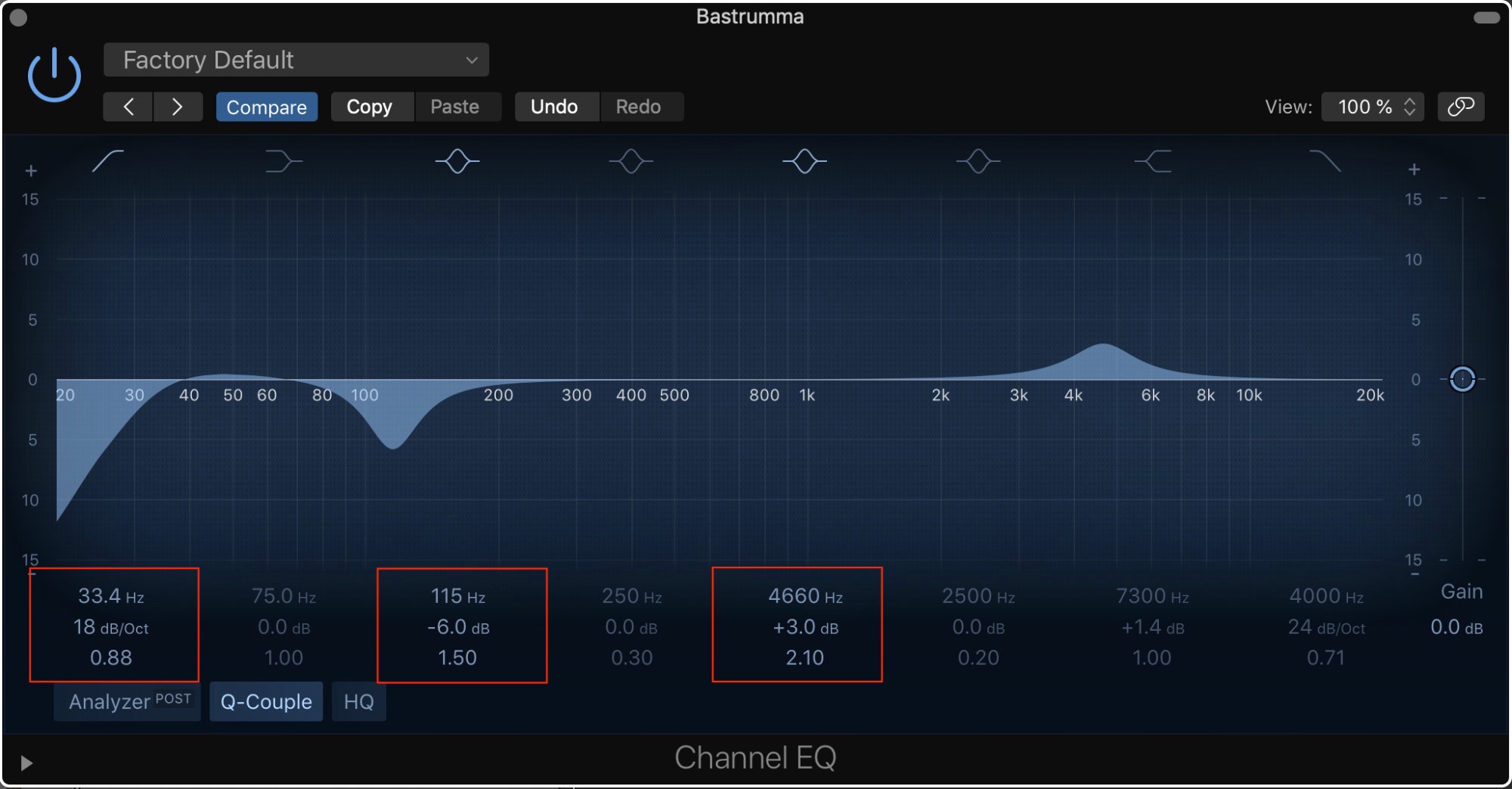
Task: Click the link icon button
Action: (1461, 107)
